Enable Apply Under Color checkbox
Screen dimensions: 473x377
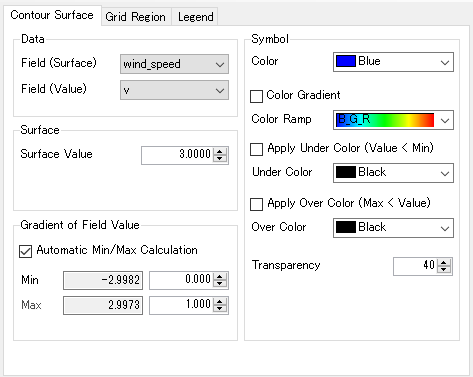click(256, 149)
